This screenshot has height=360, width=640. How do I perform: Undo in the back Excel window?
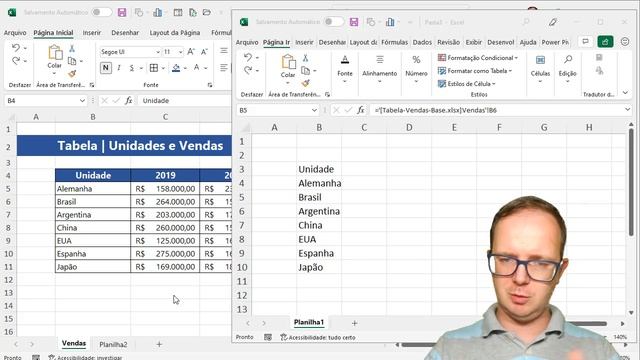(16, 48)
